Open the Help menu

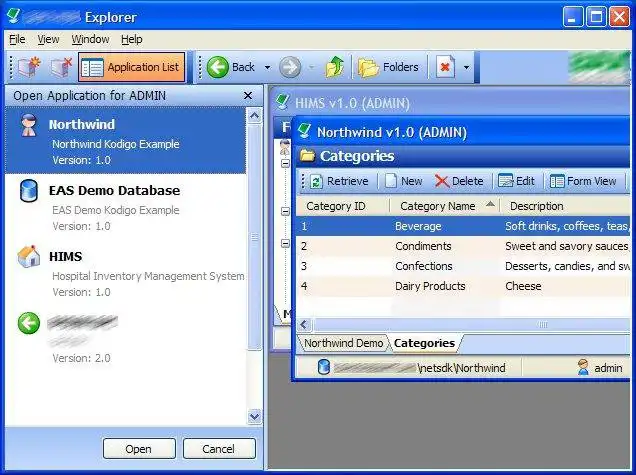point(131,39)
